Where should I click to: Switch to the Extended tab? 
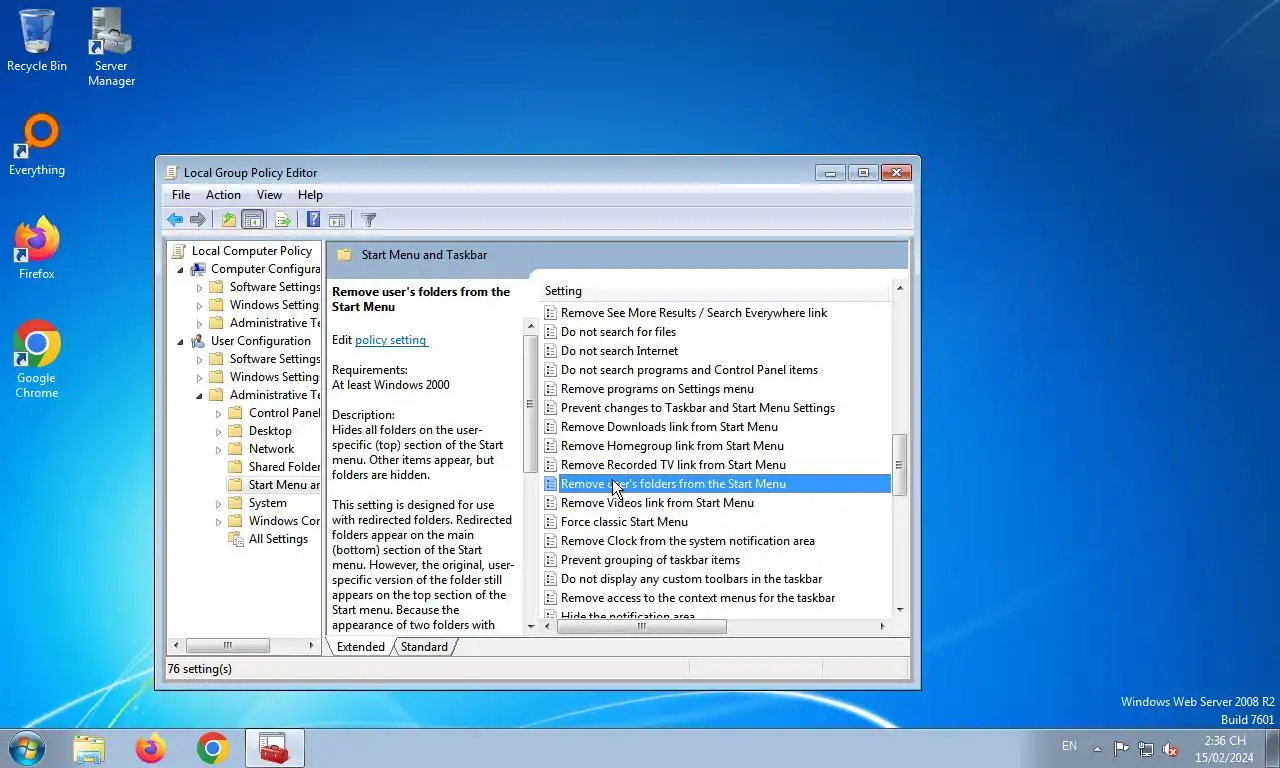click(361, 647)
